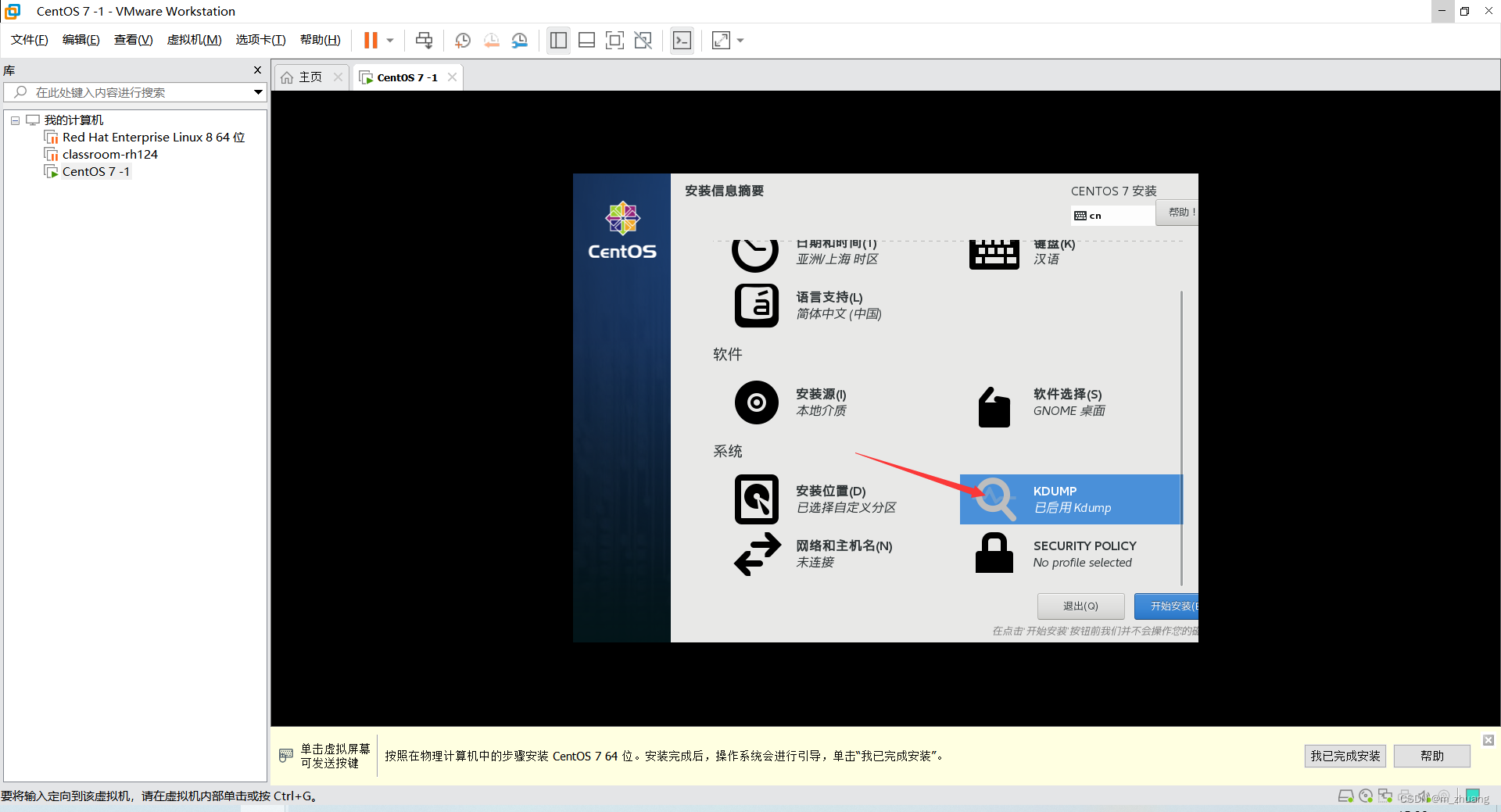Open 安装位置 installation destination icon
This screenshot has width=1501, height=812.
[x=757, y=499]
